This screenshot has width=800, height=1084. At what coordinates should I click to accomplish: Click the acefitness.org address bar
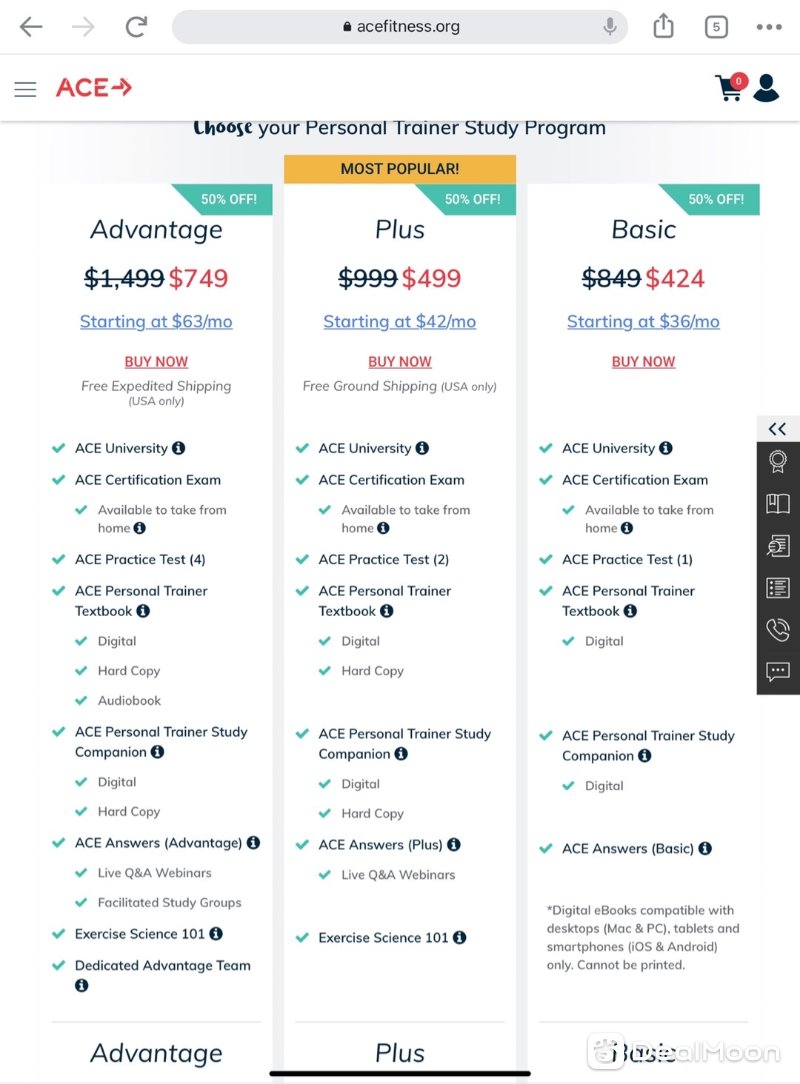[400, 26]
